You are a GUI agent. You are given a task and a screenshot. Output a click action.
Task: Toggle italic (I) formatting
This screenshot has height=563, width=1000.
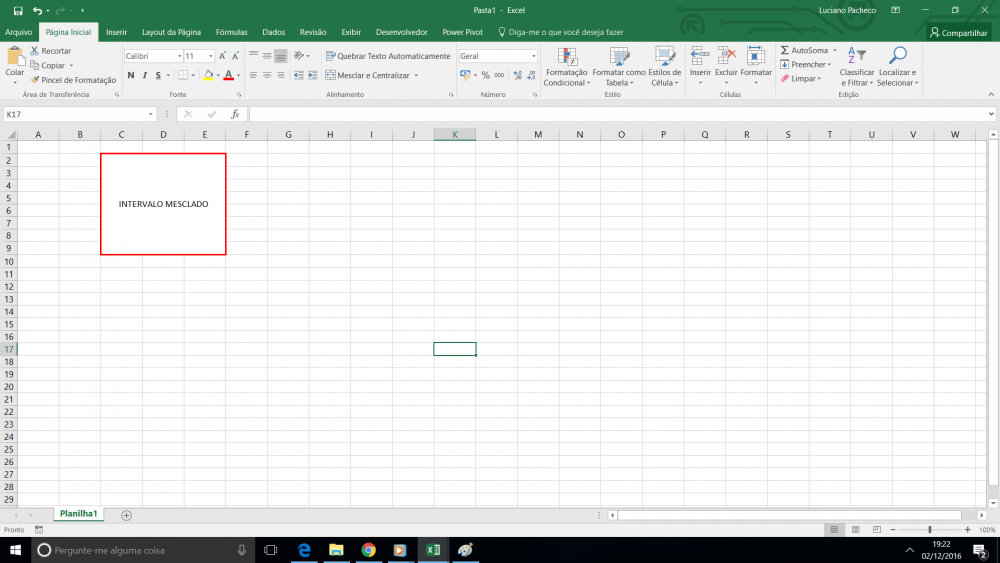(144, 75)
